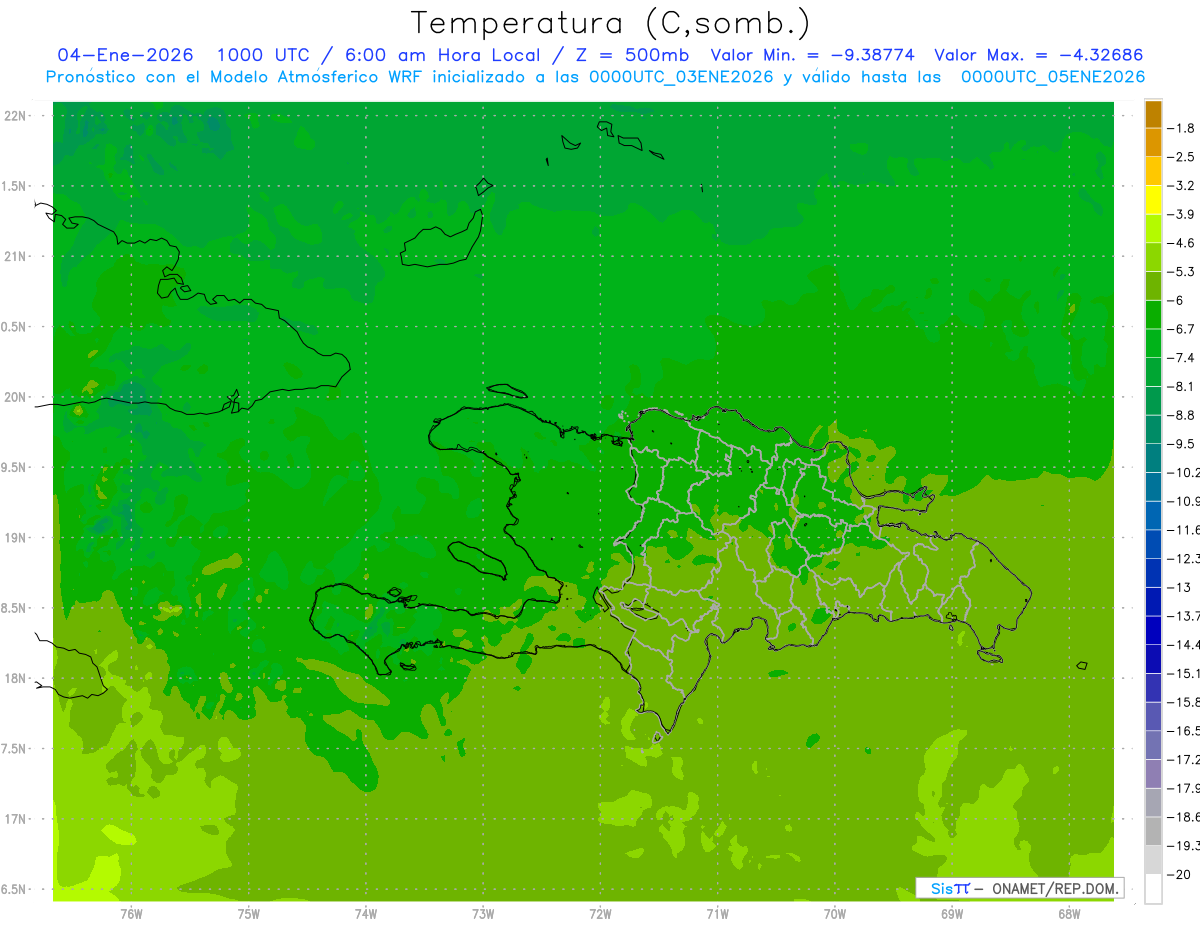1200x927 pixels.
Task: Pick the swatch between -8.1 and -8.8
Action: 1153,401
